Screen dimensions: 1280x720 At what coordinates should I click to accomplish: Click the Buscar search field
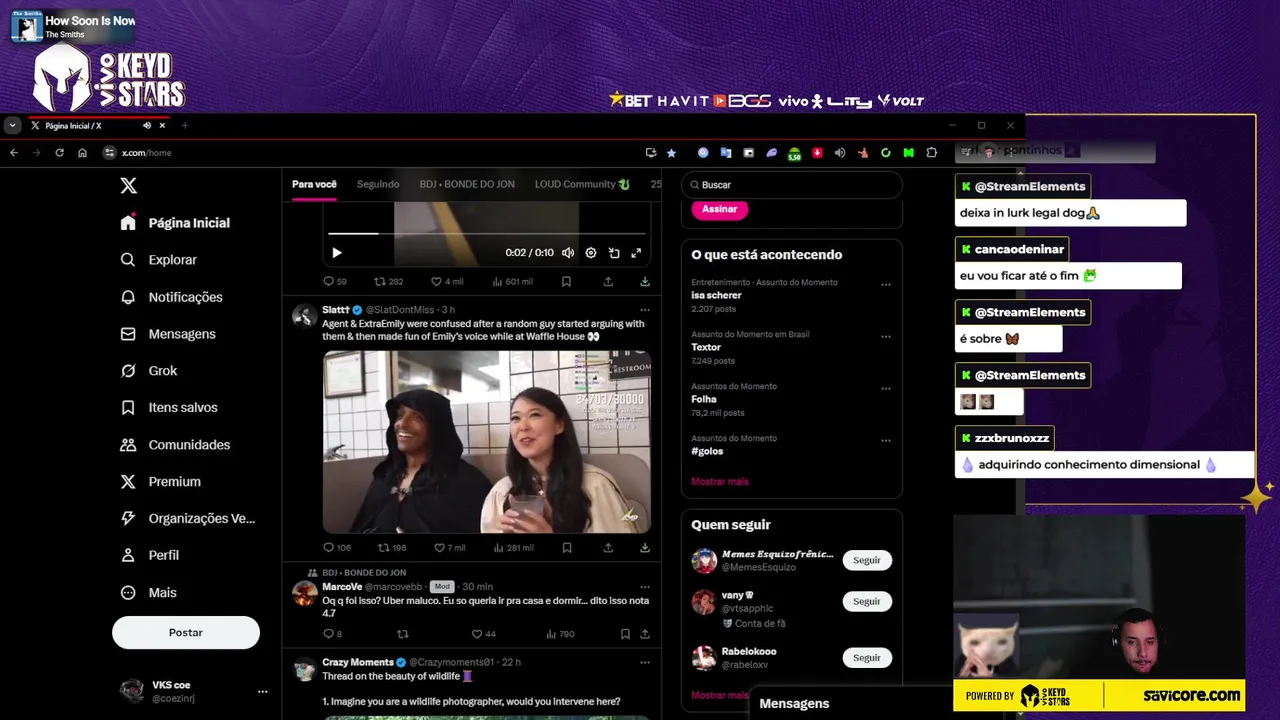(x=792, y=185)
